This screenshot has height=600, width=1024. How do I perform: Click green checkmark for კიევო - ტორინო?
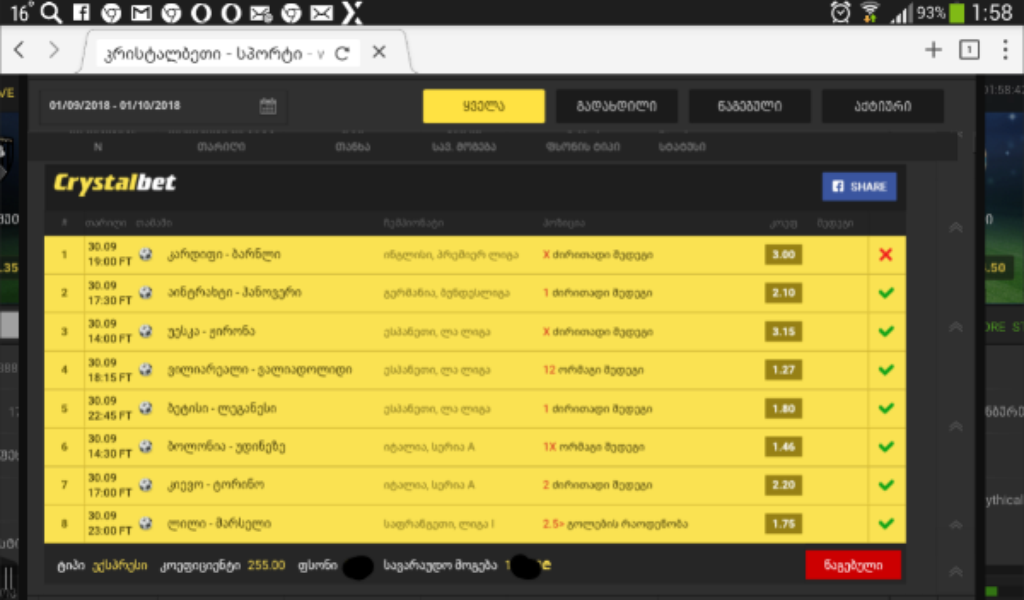click(x=886, y=485)
